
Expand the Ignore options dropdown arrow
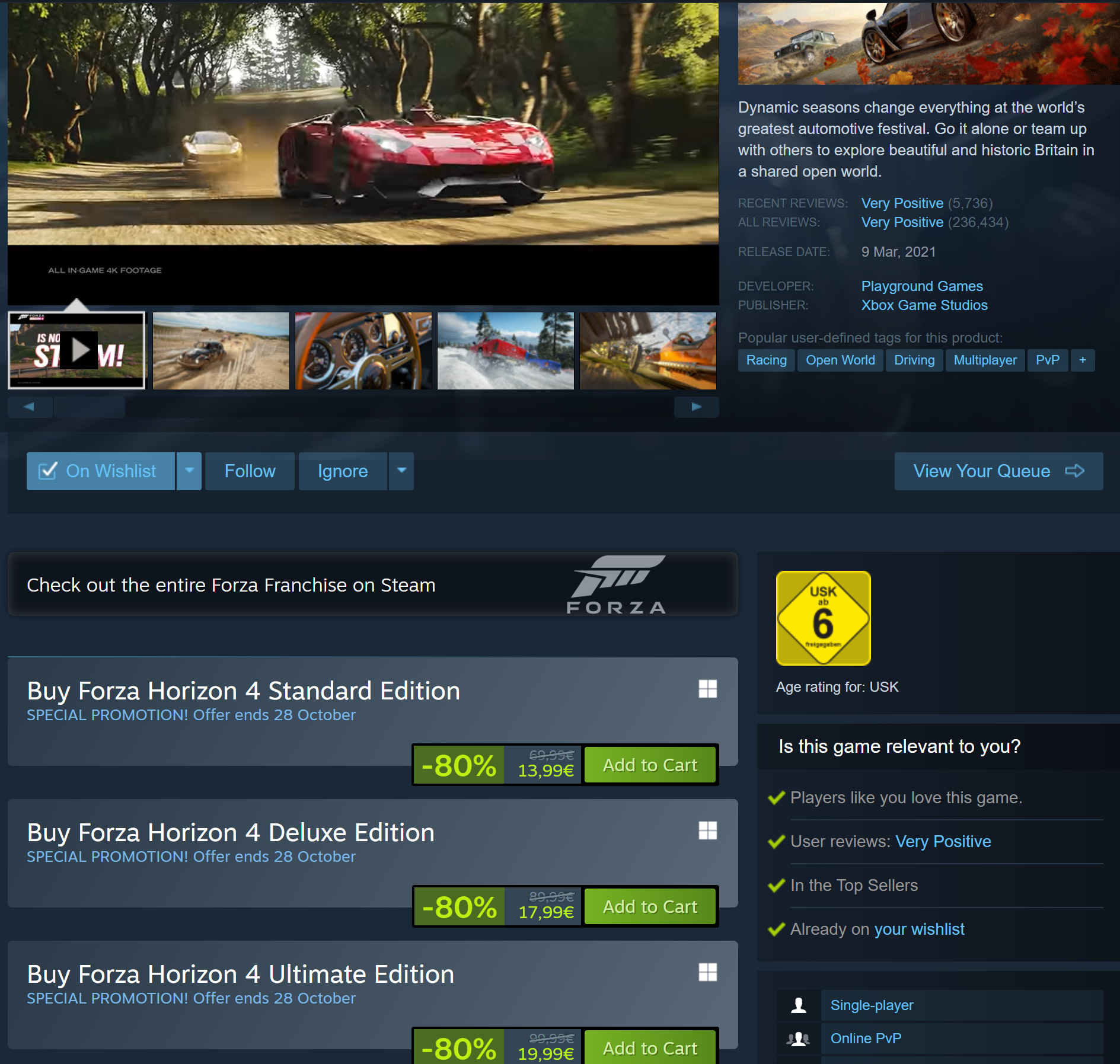click(401, 471)
